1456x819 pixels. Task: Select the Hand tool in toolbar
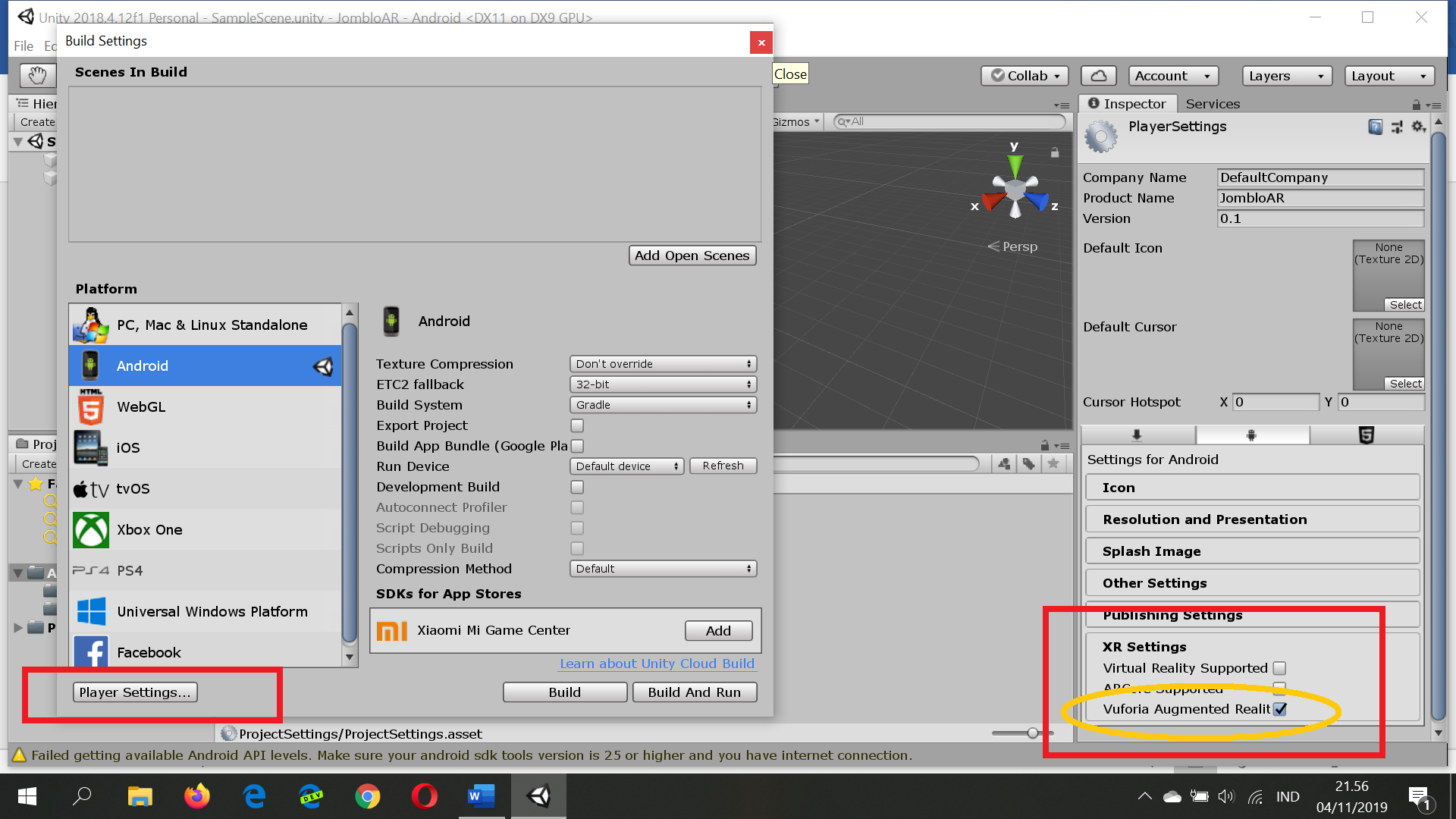37,75
